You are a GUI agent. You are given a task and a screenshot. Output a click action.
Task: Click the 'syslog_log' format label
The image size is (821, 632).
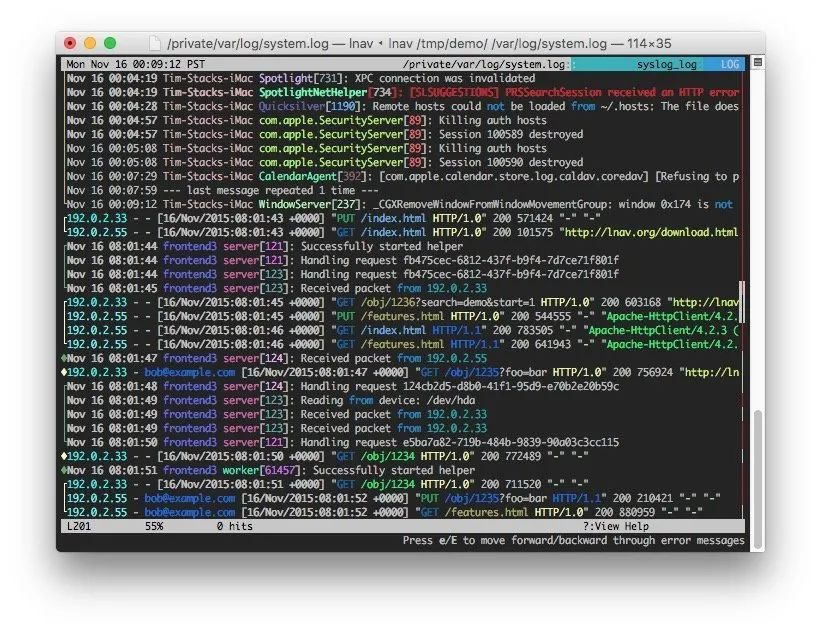pos(667,64)
